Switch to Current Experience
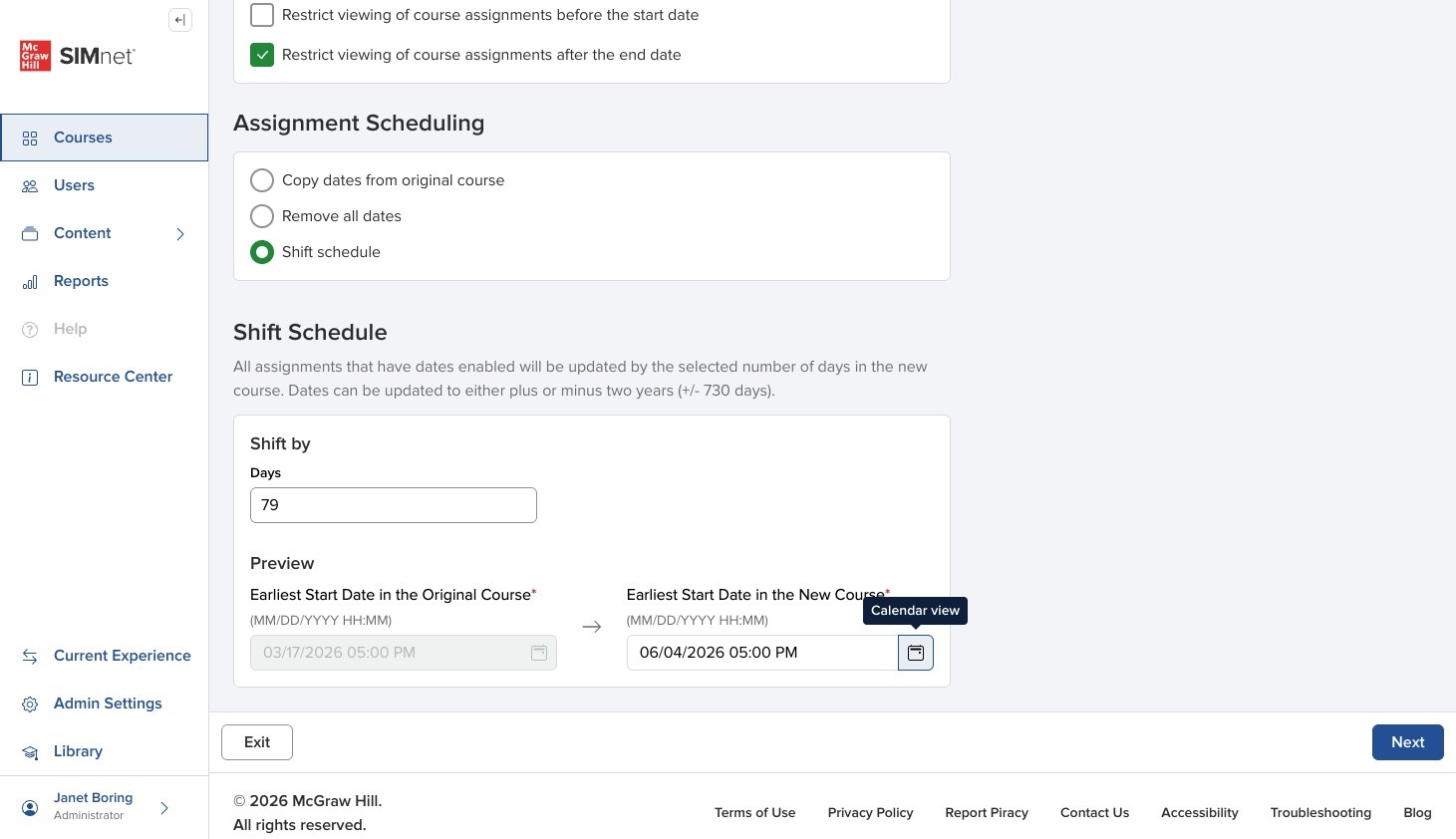The height and width of the screenshot is (839, 1456). tap(105, 656)
